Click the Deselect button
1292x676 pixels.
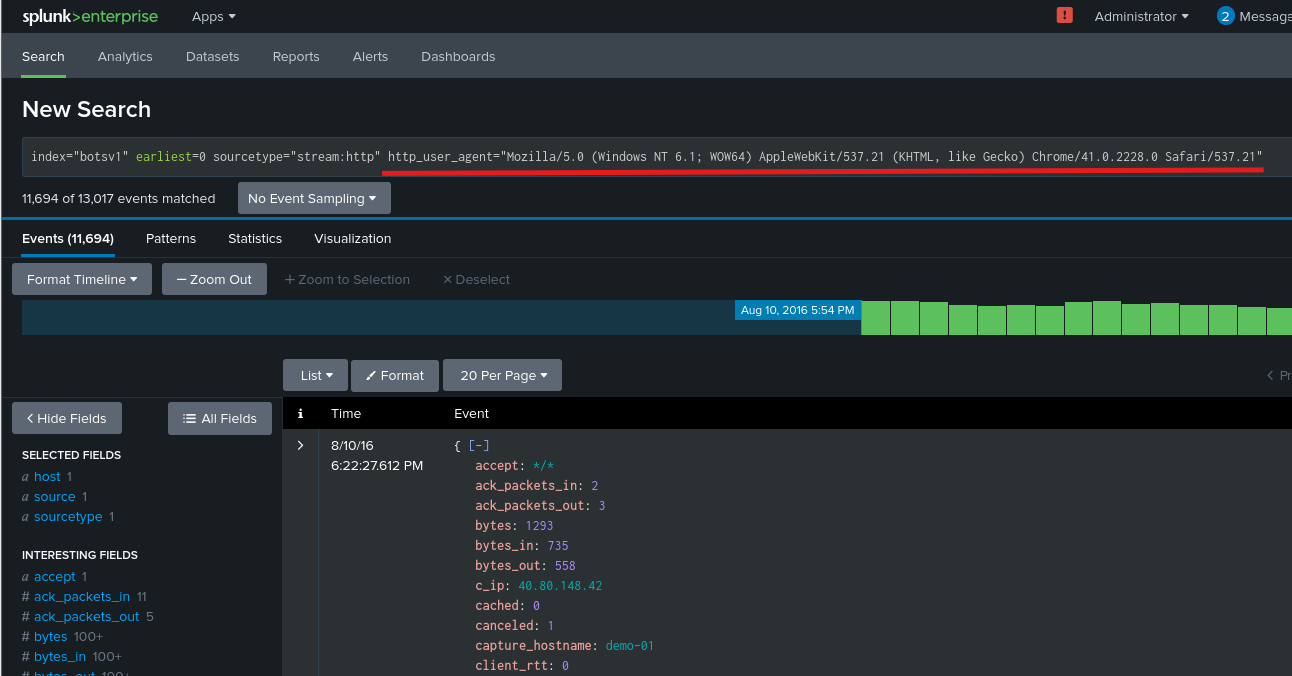[x=476, y=279]
